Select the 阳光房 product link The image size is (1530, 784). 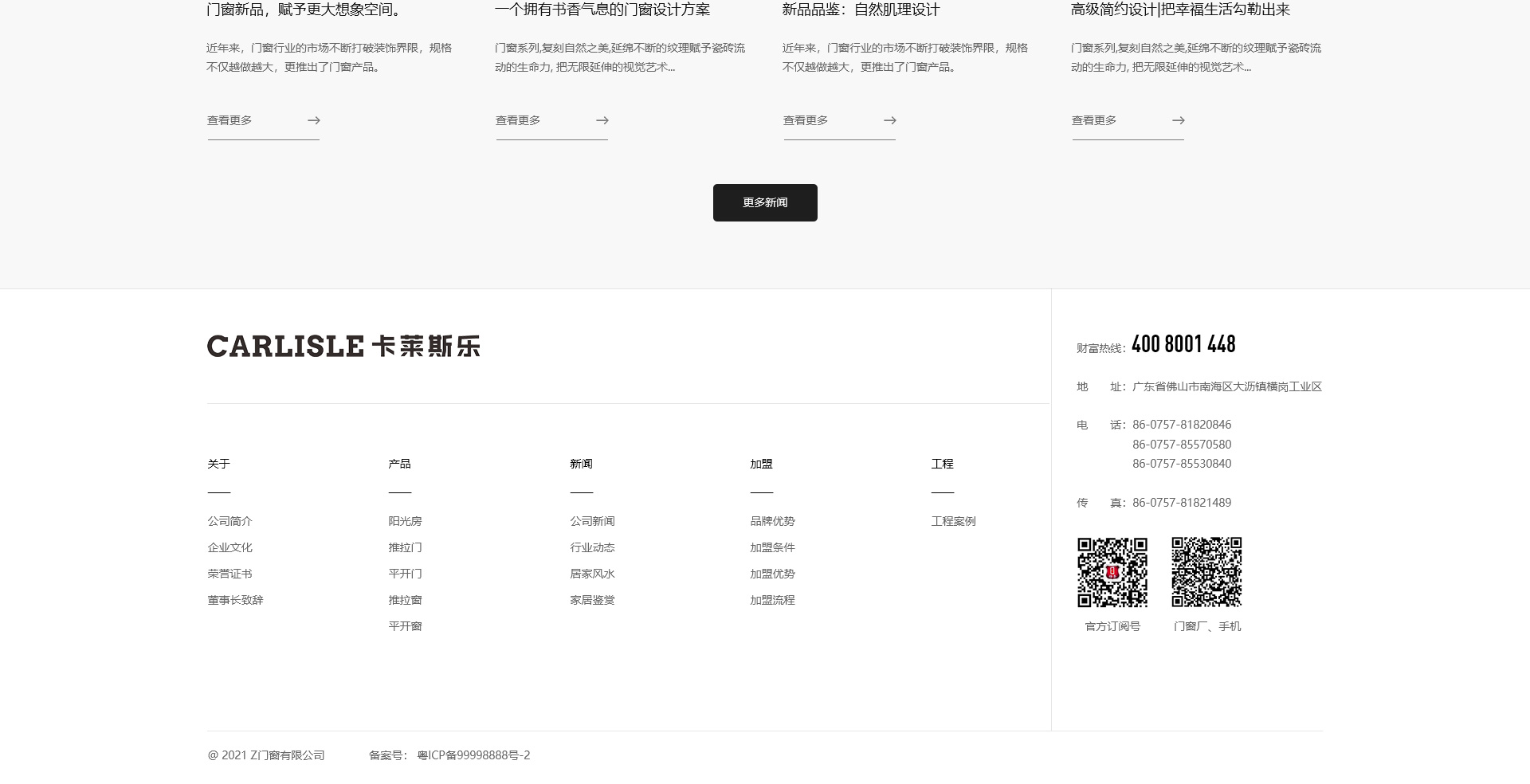[405, 521]
